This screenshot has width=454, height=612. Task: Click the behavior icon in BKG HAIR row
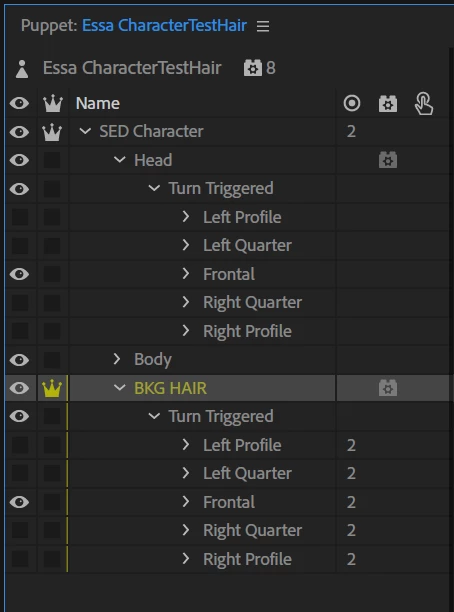tap(388, 388)
